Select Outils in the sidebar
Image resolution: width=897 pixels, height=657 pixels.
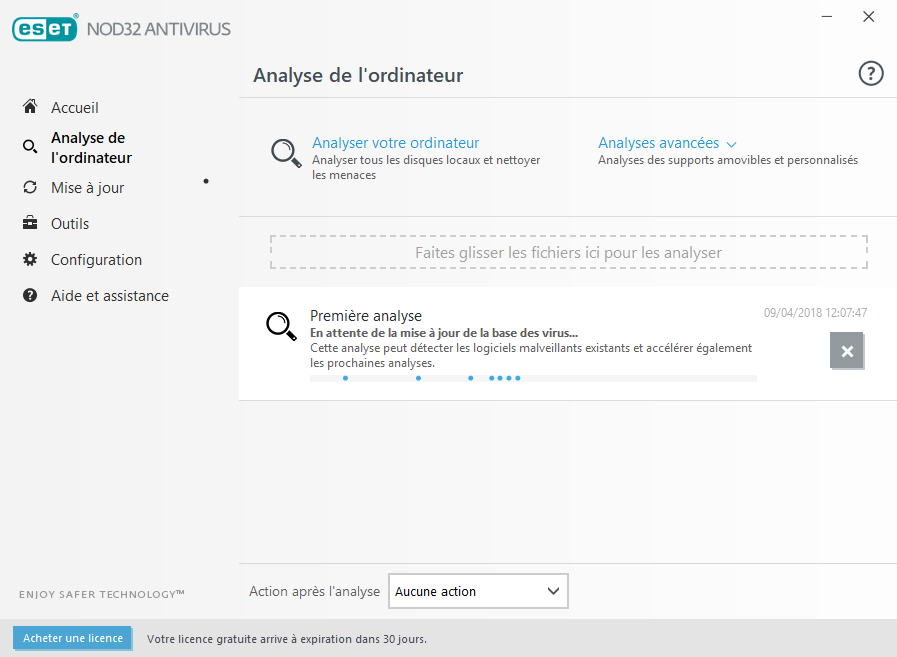tap(70, 223)
